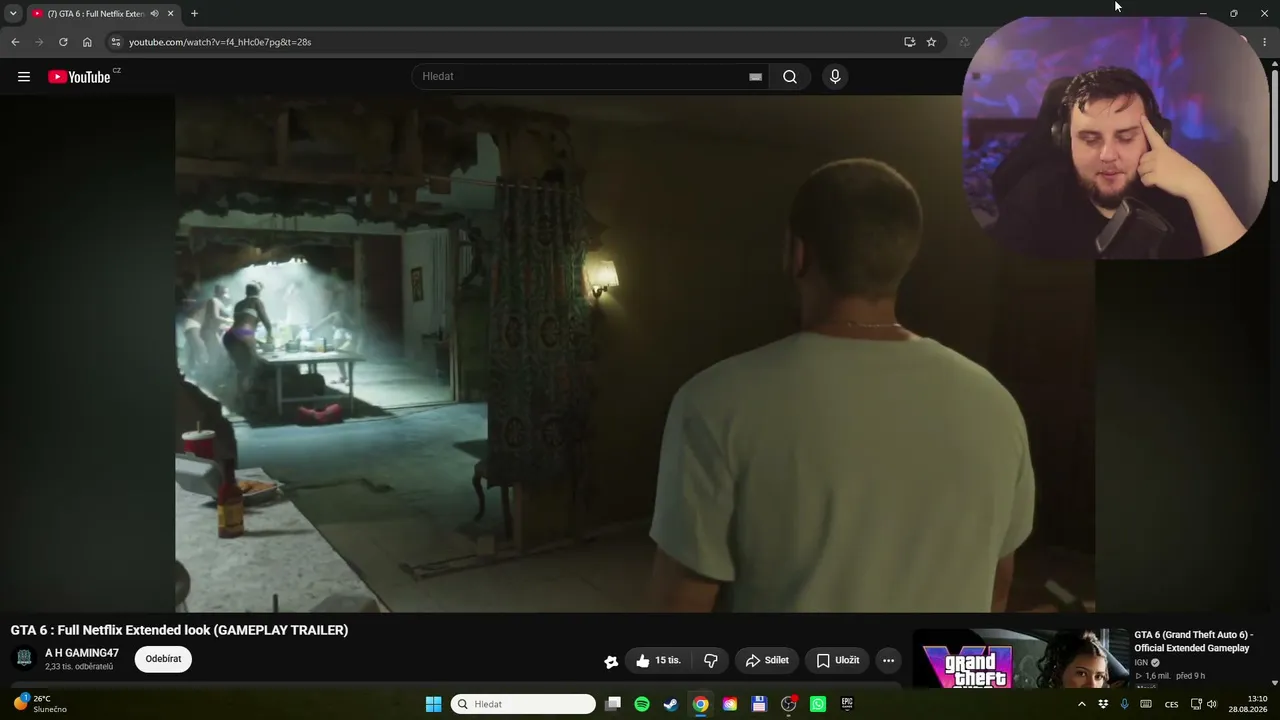View site information icon in address bar

[116, 42]
